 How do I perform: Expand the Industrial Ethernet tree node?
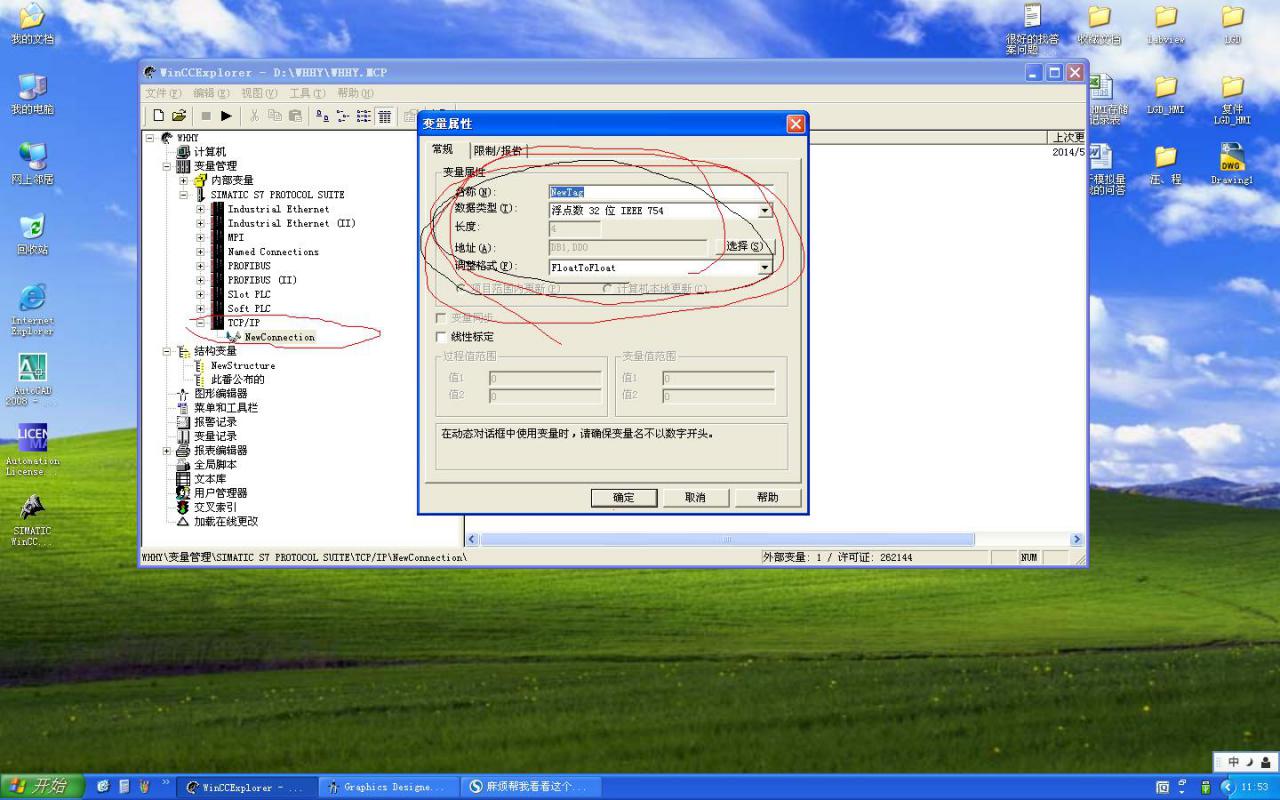(200, 209)
